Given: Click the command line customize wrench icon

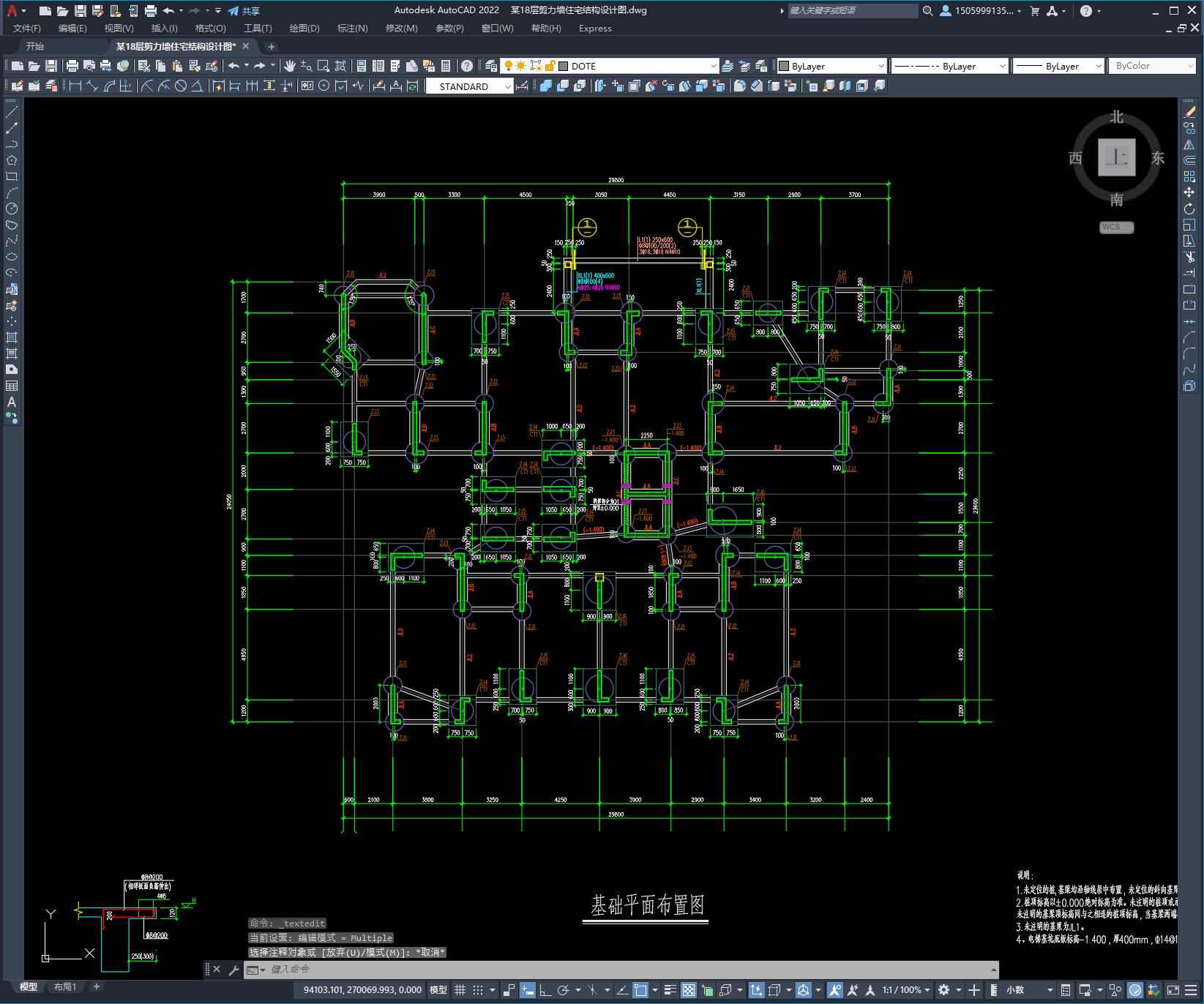Looking at the screenshot, I should point(234,970).
